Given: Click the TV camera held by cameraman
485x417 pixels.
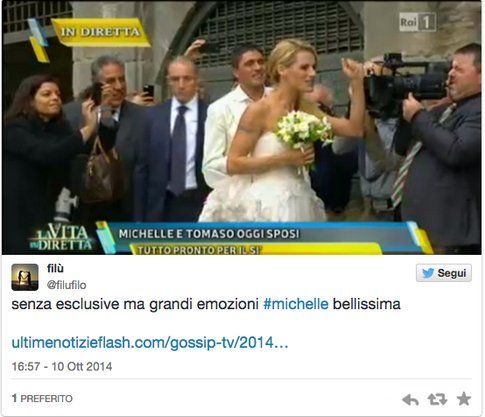Looking at the screenshot, I should (403, 85).
